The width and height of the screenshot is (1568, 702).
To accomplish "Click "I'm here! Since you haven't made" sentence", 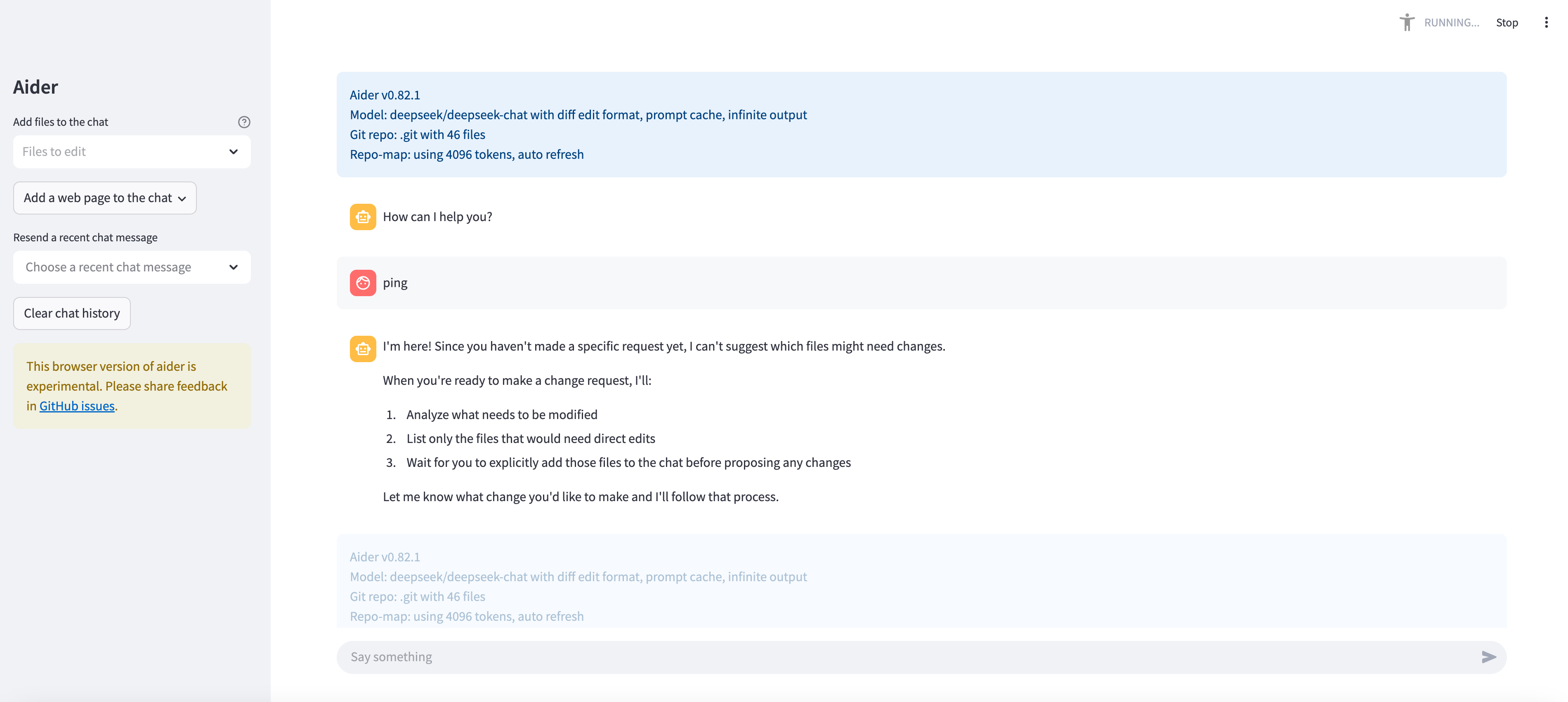I will 664,346.
